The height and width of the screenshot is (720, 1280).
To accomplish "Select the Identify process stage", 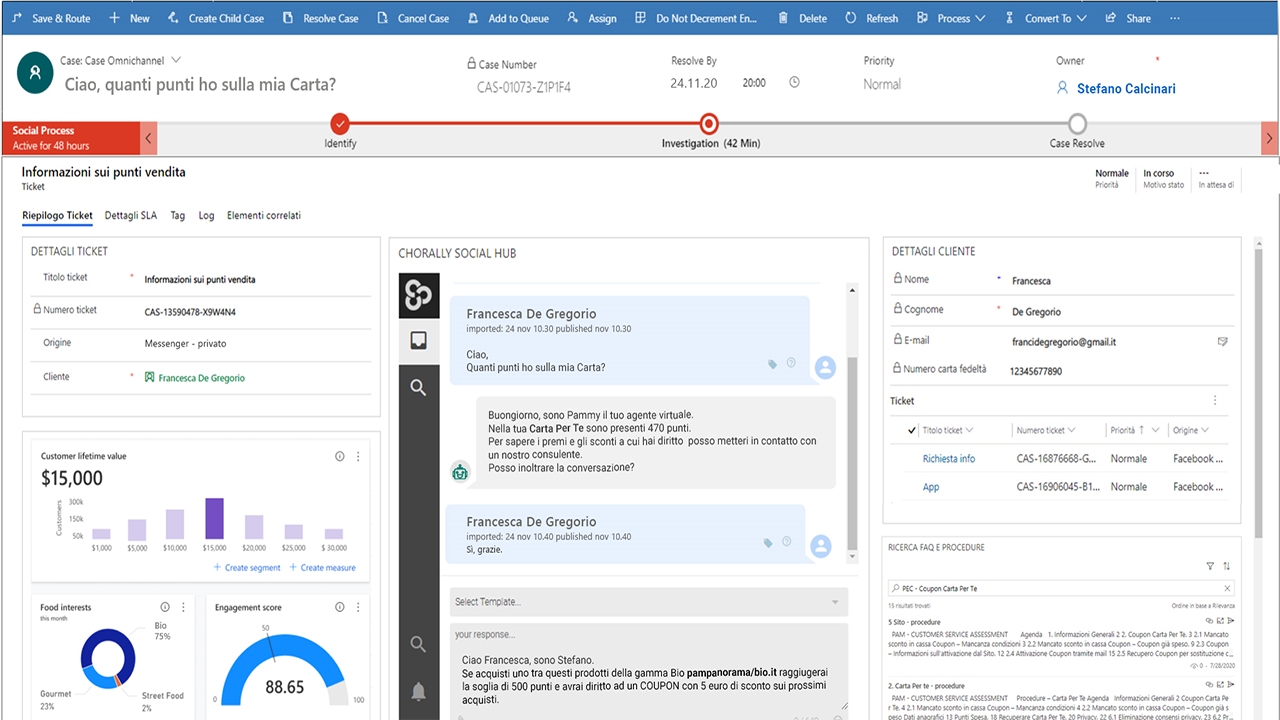I will tap(340, 124).
